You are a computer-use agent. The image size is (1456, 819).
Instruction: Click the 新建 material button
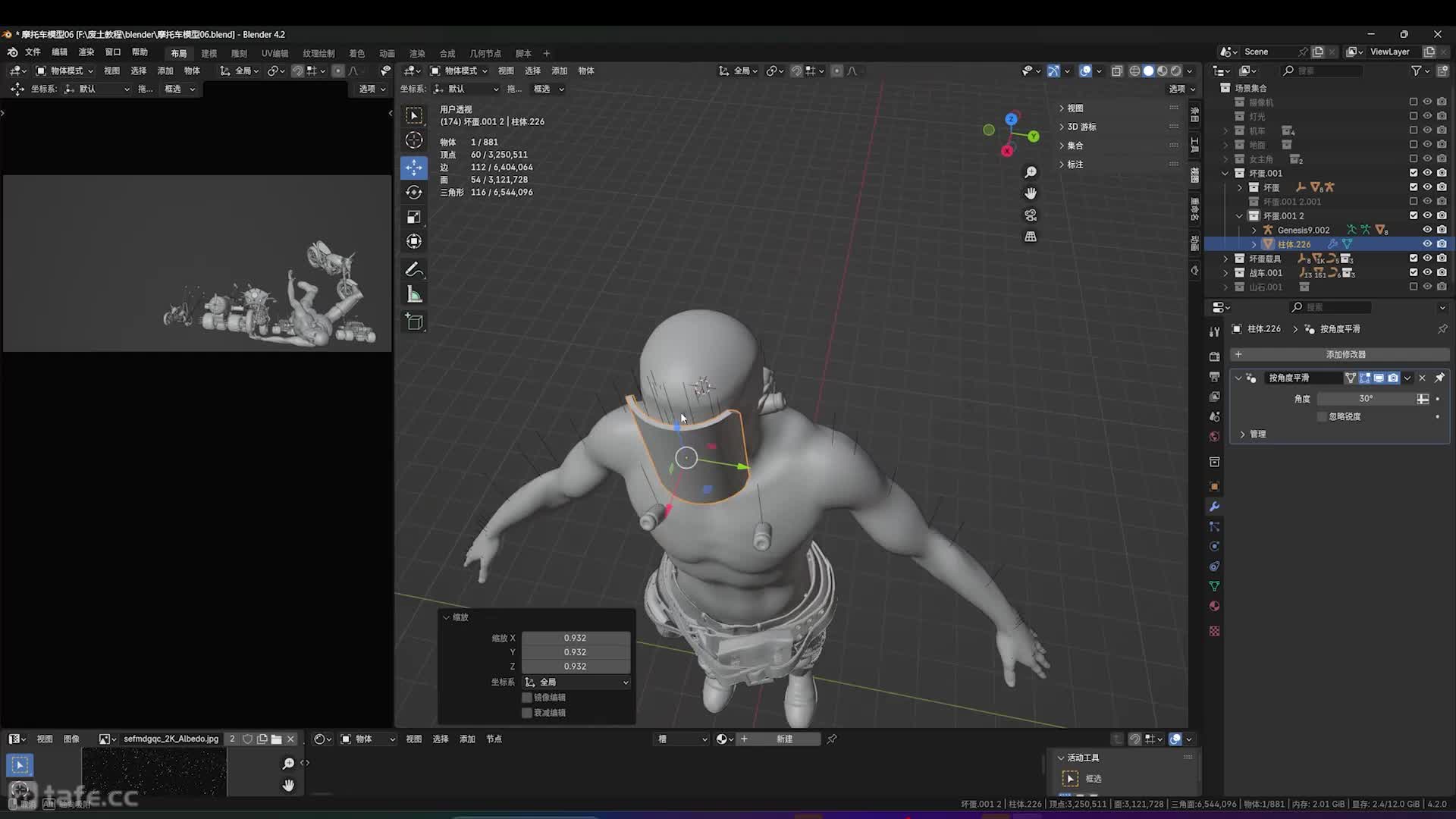(x=778, y=739)
